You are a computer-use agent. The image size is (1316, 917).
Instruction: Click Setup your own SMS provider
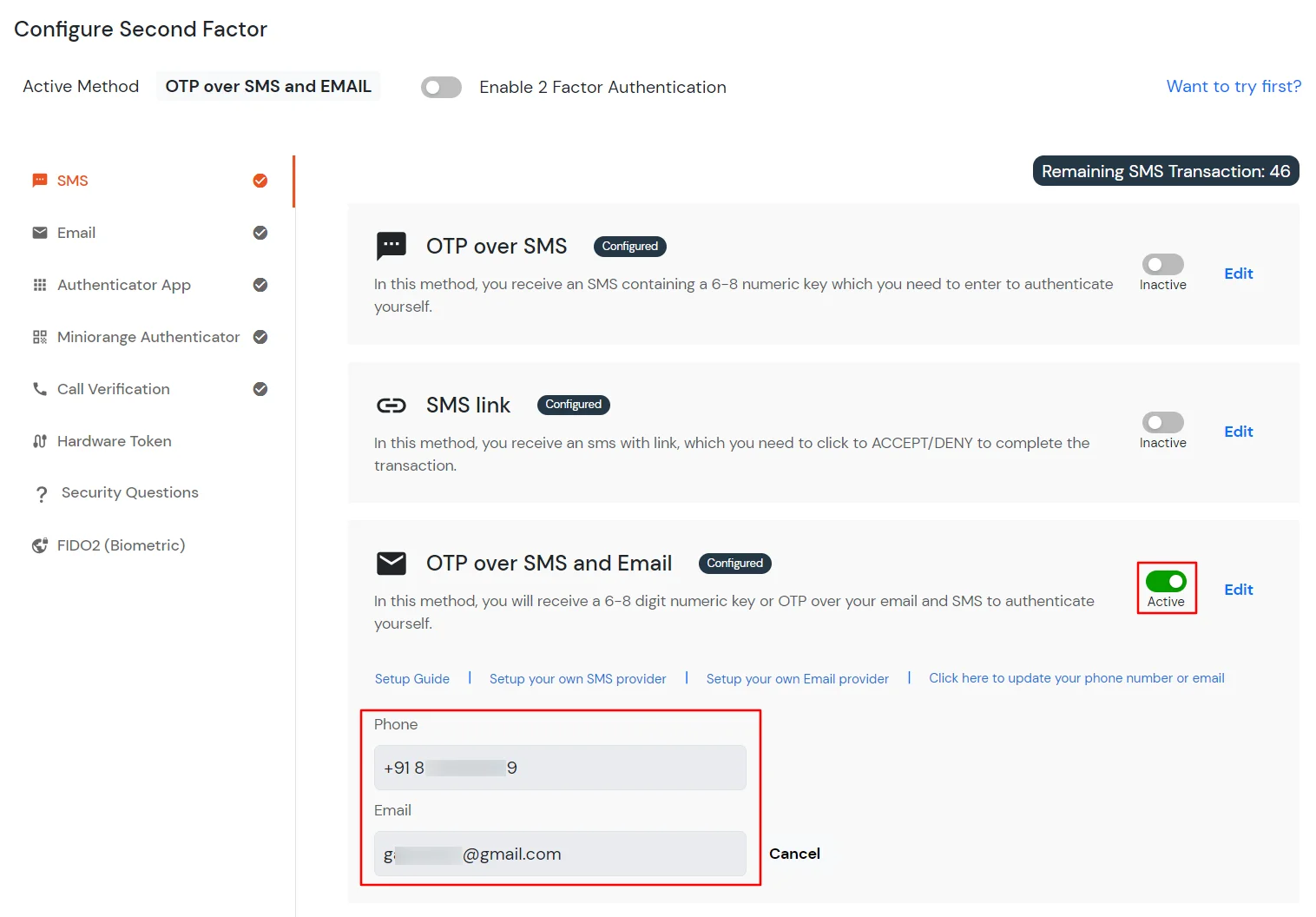[577, 679]
